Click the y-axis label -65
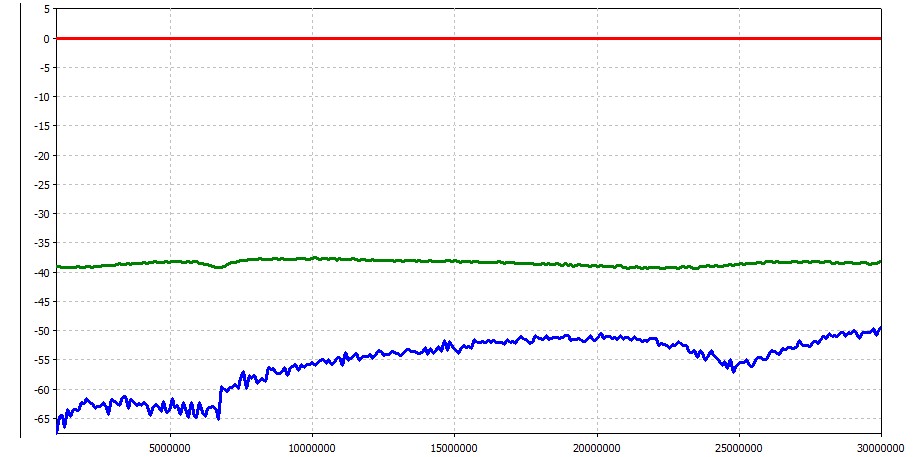 41,418
